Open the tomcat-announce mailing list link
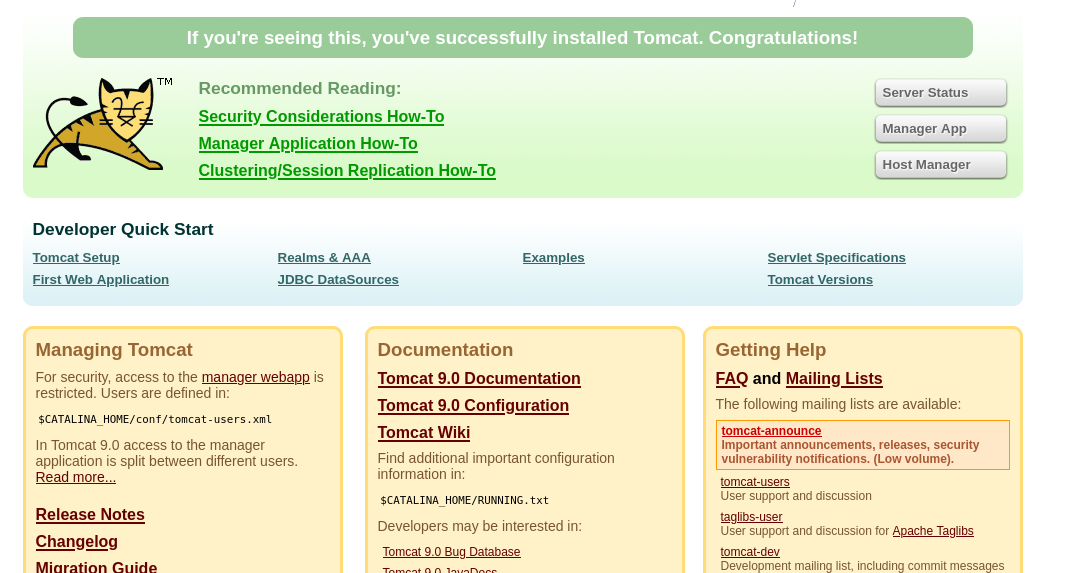The height and width of the screenshot is (573, 1069). [771, 431]
